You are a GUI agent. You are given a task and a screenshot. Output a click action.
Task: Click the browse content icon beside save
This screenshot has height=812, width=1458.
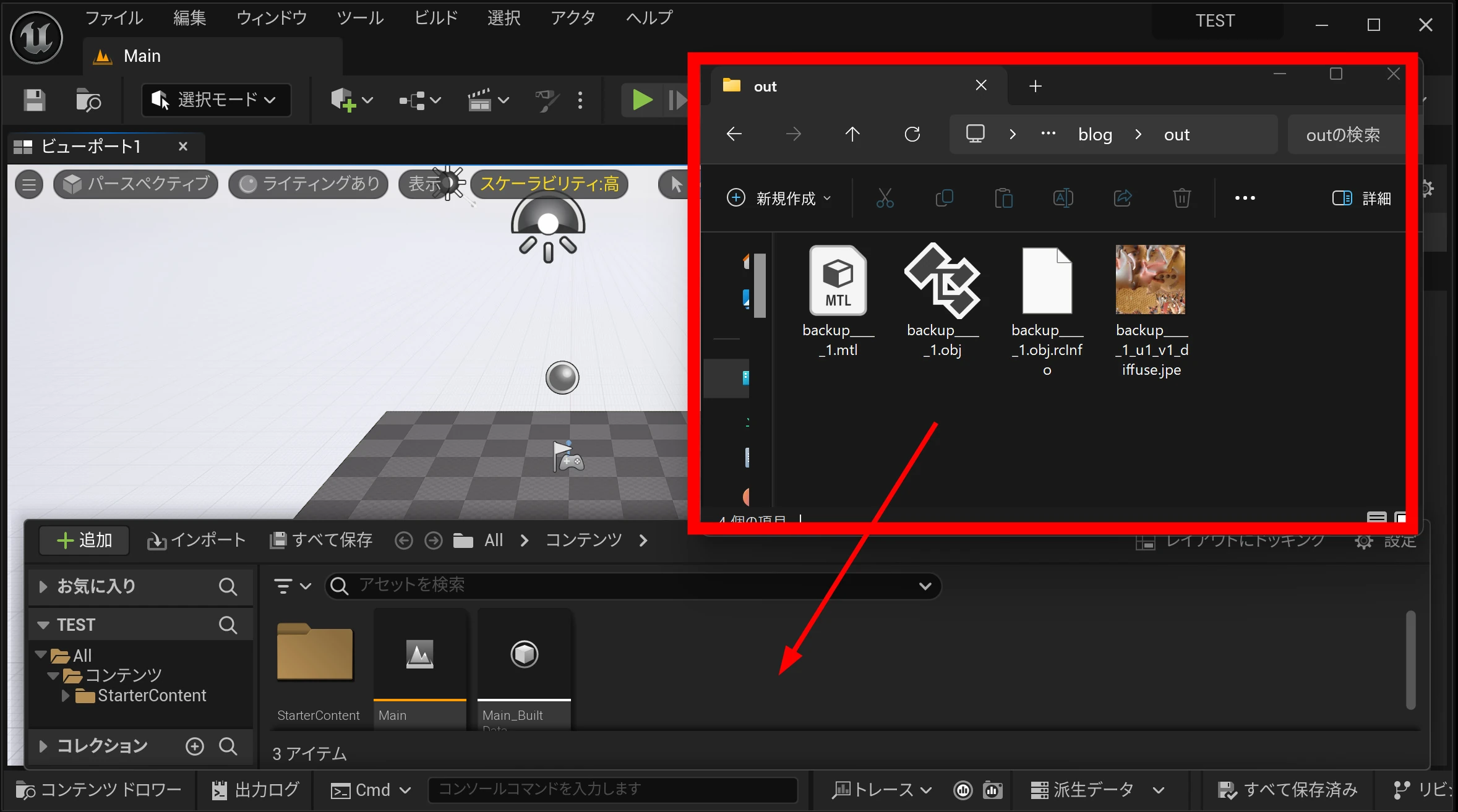point(88,100)
